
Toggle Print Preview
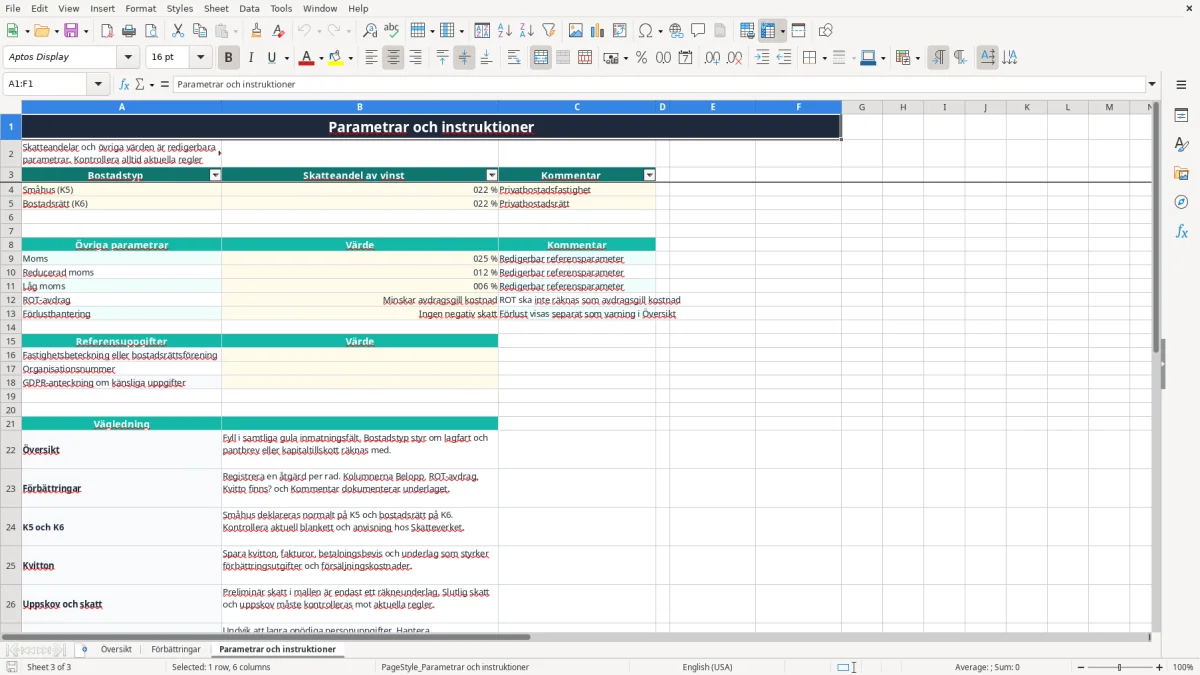150,31
